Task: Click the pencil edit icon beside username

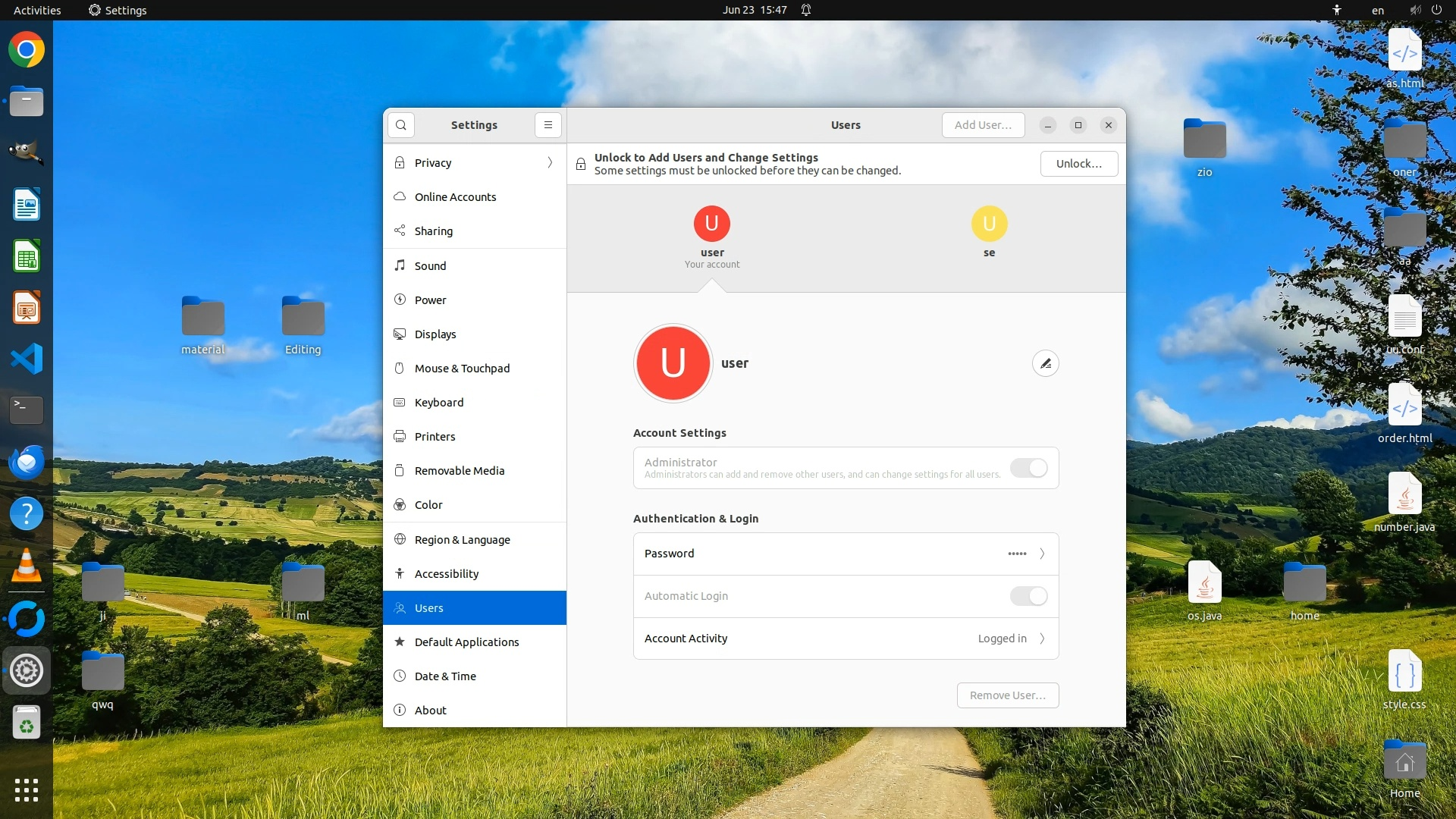Action: [1045, 364]
